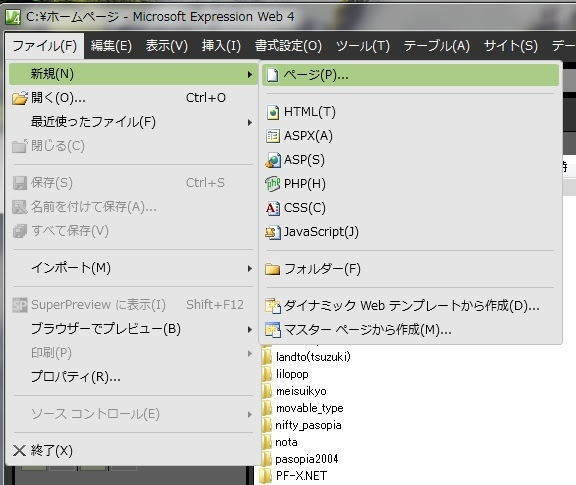
Task: Click the landto(tsuzuki) folder icon
Action: point(267,356)
